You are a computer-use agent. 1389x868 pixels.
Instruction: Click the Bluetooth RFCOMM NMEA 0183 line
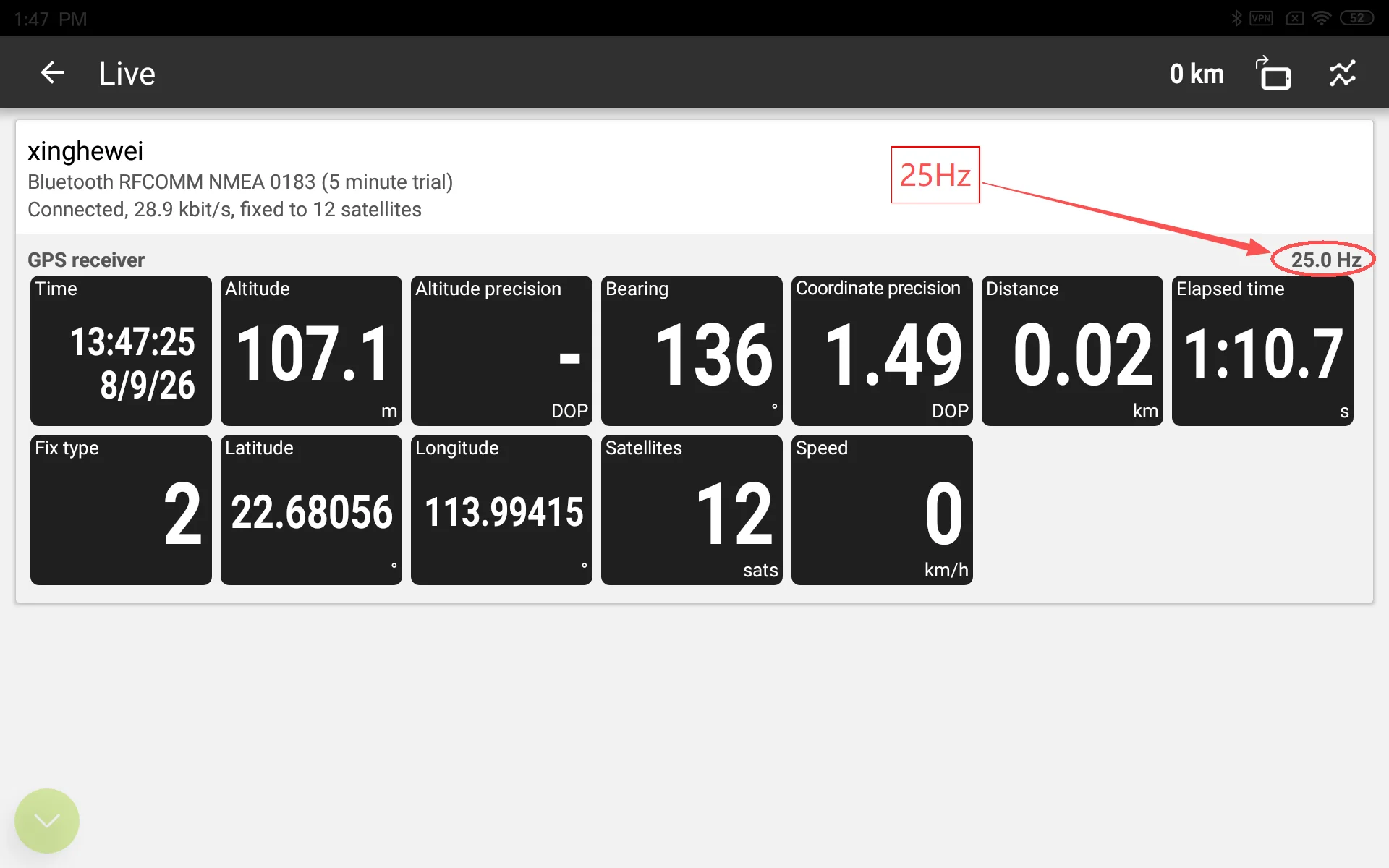pyautogui.click(x=240, y=182)
